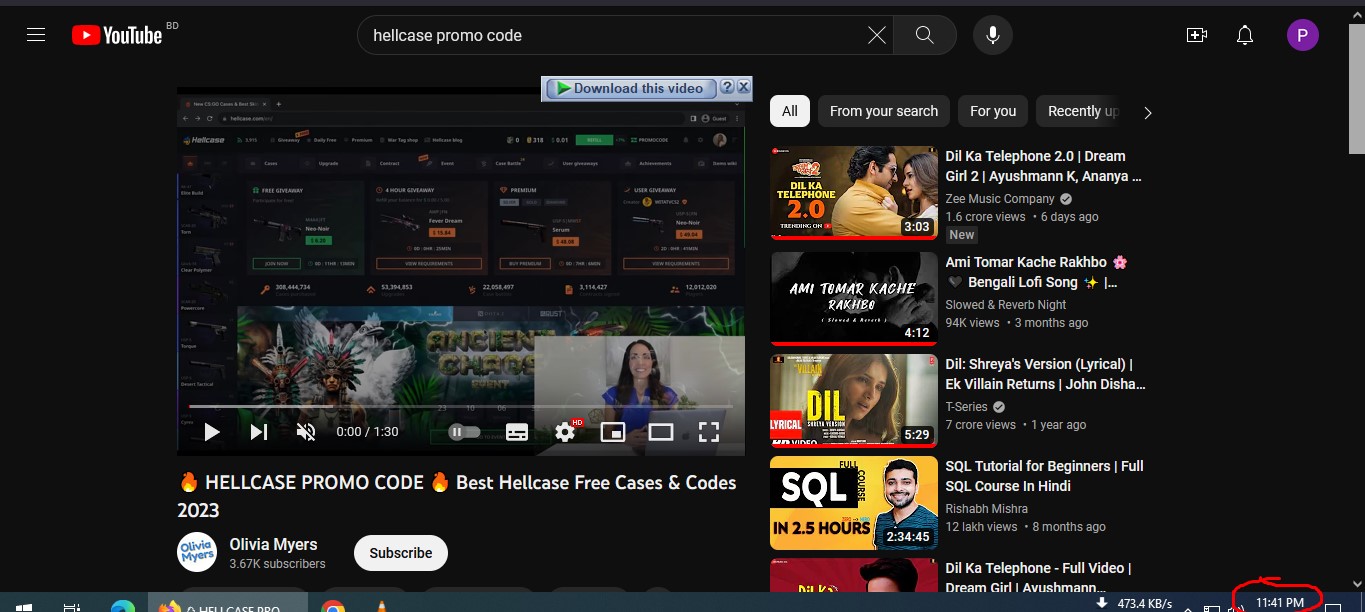Viewport: 1365px width, 612px height.
Task: Click the video progress bar
Action: 461,407
